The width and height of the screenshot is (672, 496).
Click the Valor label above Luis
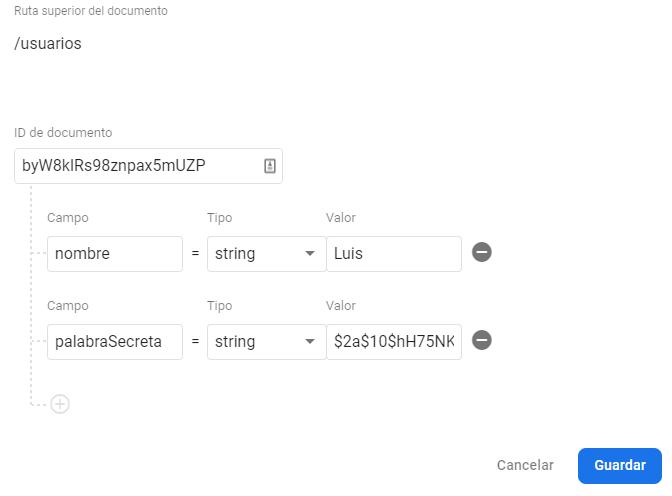click(x=341, y=218)
